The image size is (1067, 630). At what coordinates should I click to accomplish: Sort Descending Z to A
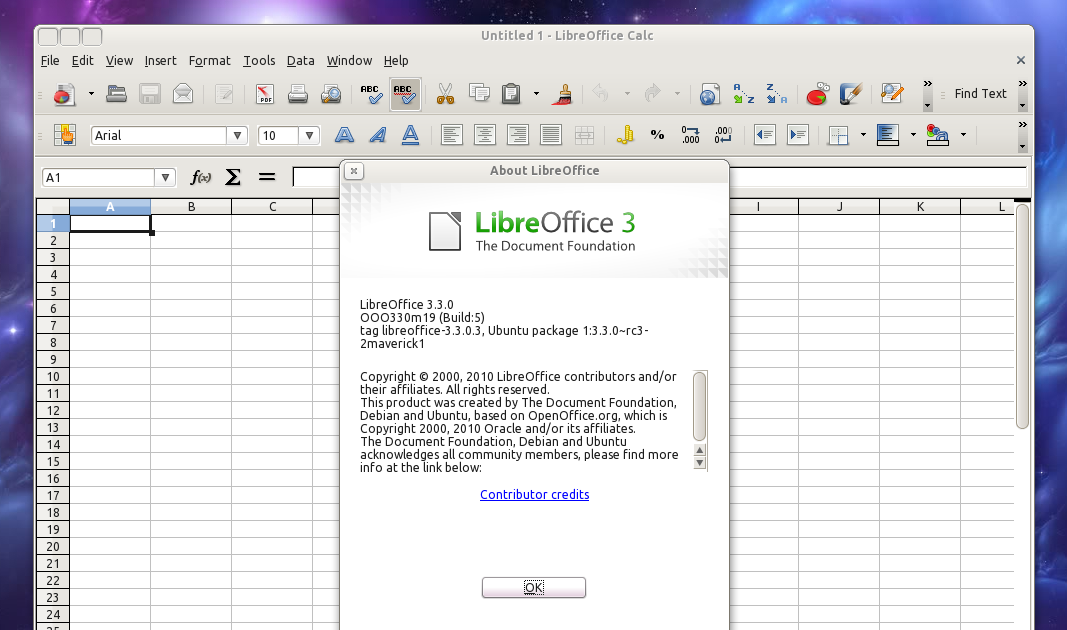(x=776, y=94)
